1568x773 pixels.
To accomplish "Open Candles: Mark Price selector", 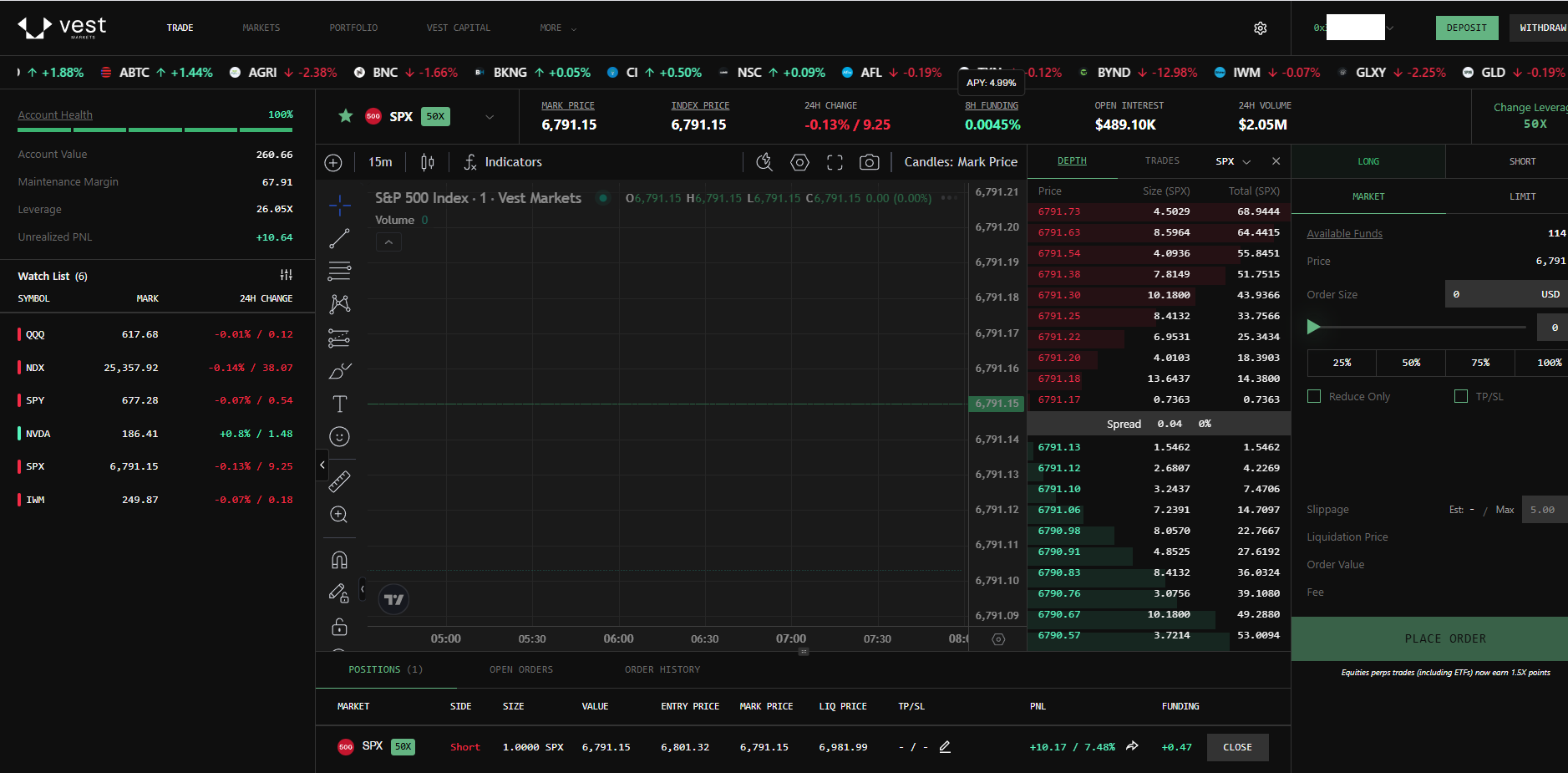I will click(961, 162).
